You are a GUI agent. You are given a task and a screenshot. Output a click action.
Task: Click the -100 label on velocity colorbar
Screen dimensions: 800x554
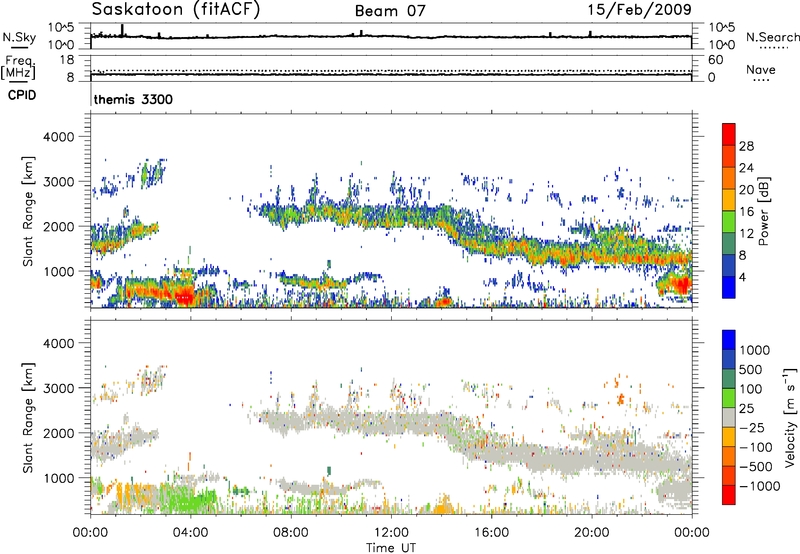click(x=756, y=447)
